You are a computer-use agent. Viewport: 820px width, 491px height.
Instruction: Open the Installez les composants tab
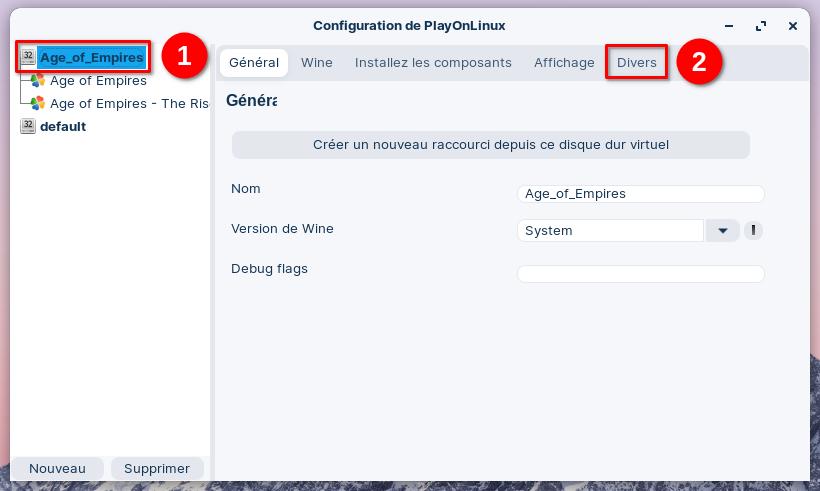pyautogui.click(x=433, y=63)
